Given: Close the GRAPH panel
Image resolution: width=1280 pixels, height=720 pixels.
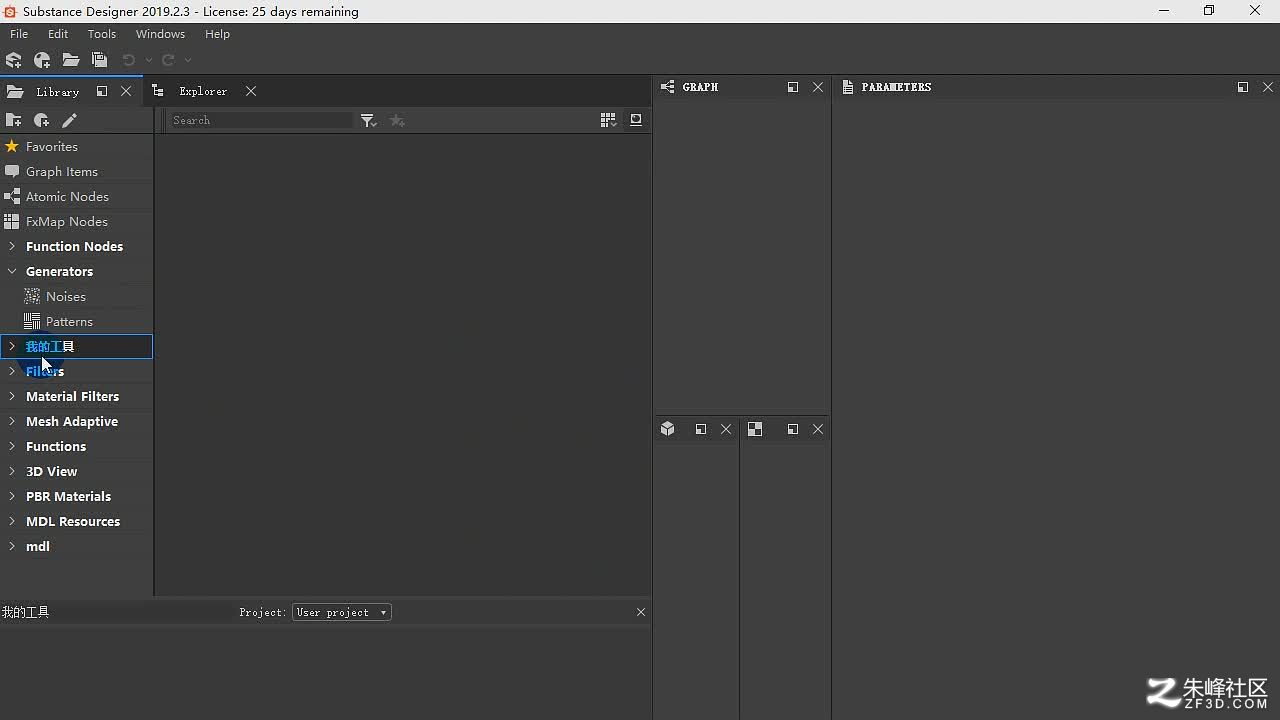Looking at the screenshot, I should [818, 87].
